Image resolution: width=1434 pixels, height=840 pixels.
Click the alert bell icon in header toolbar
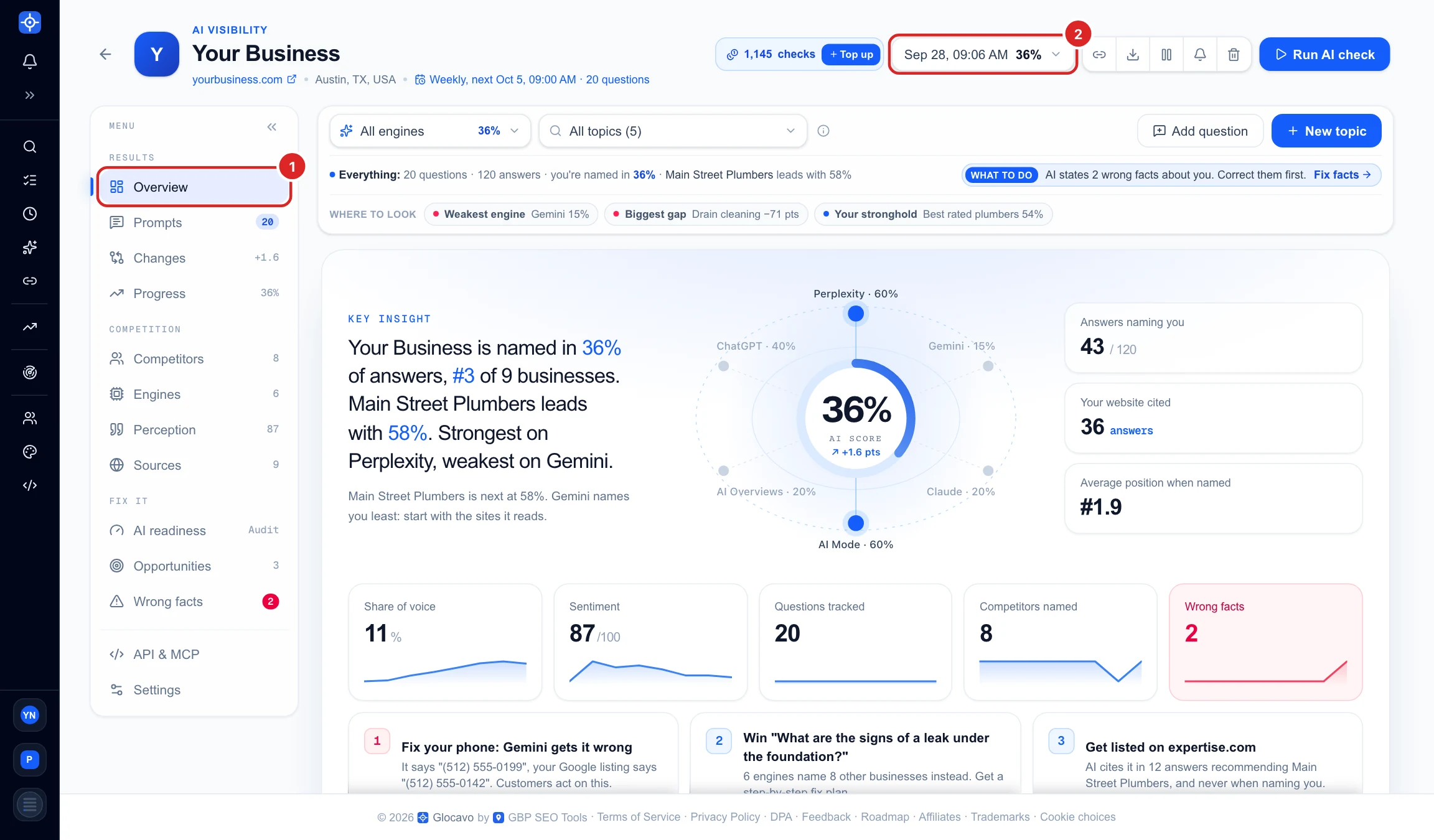(1200, 55)
